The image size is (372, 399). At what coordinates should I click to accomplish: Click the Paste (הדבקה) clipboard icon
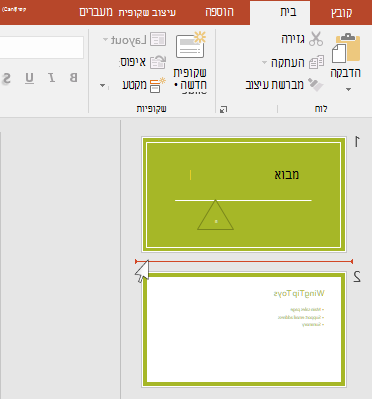[346, 48]
